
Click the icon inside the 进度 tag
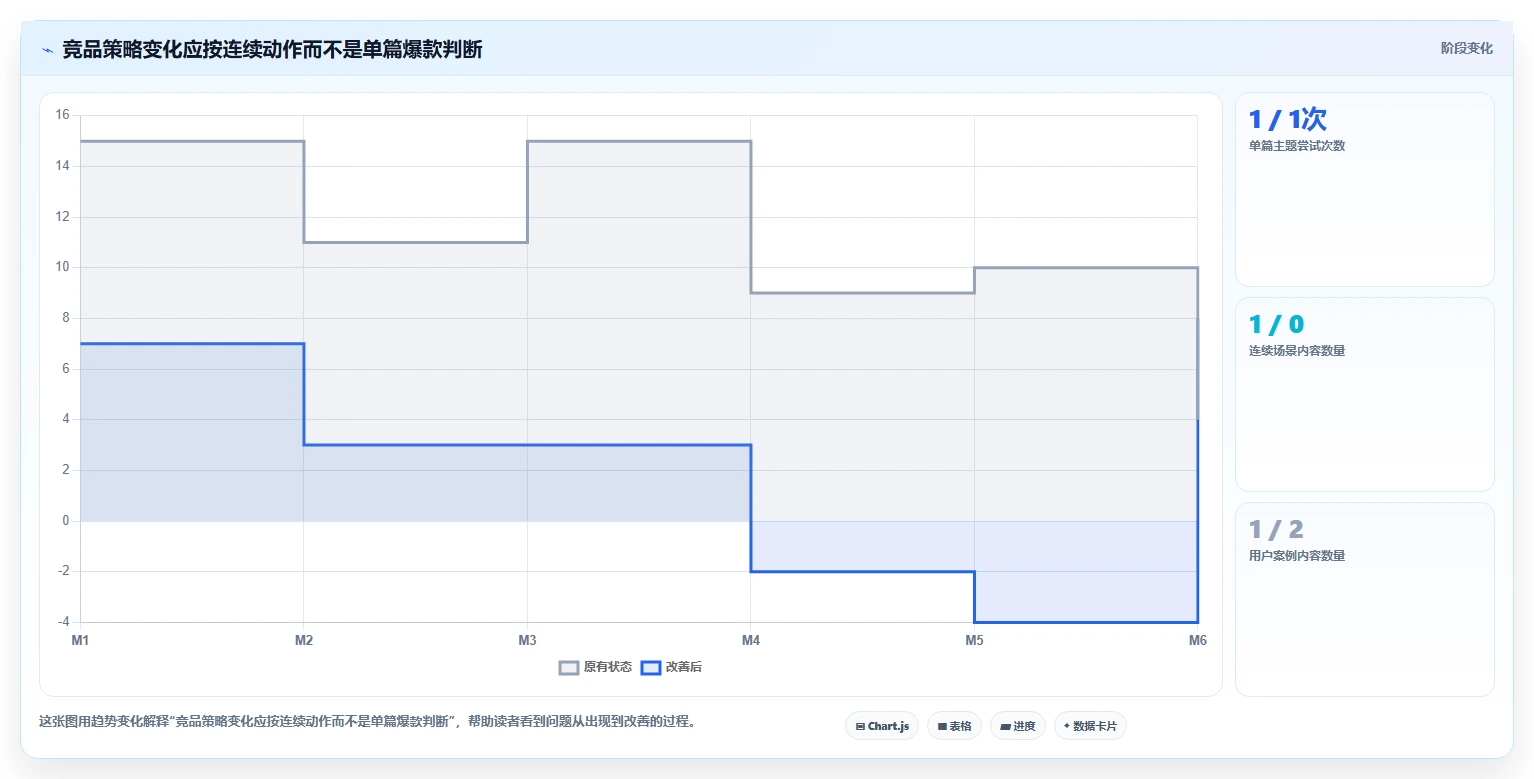point(1006,727)
